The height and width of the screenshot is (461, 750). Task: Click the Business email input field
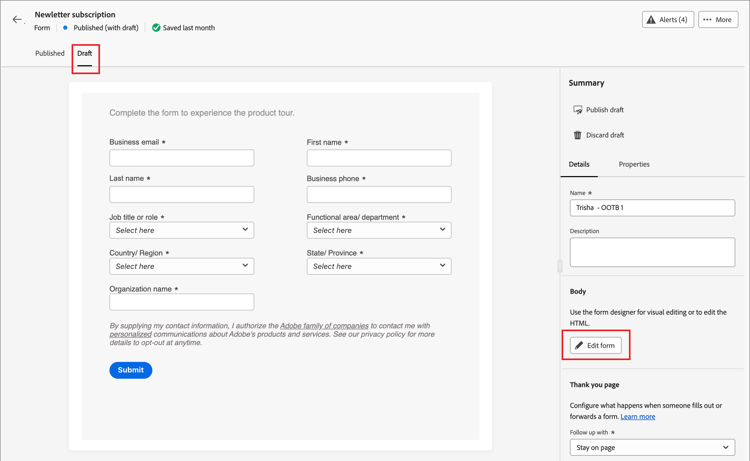tap(181, 158)
